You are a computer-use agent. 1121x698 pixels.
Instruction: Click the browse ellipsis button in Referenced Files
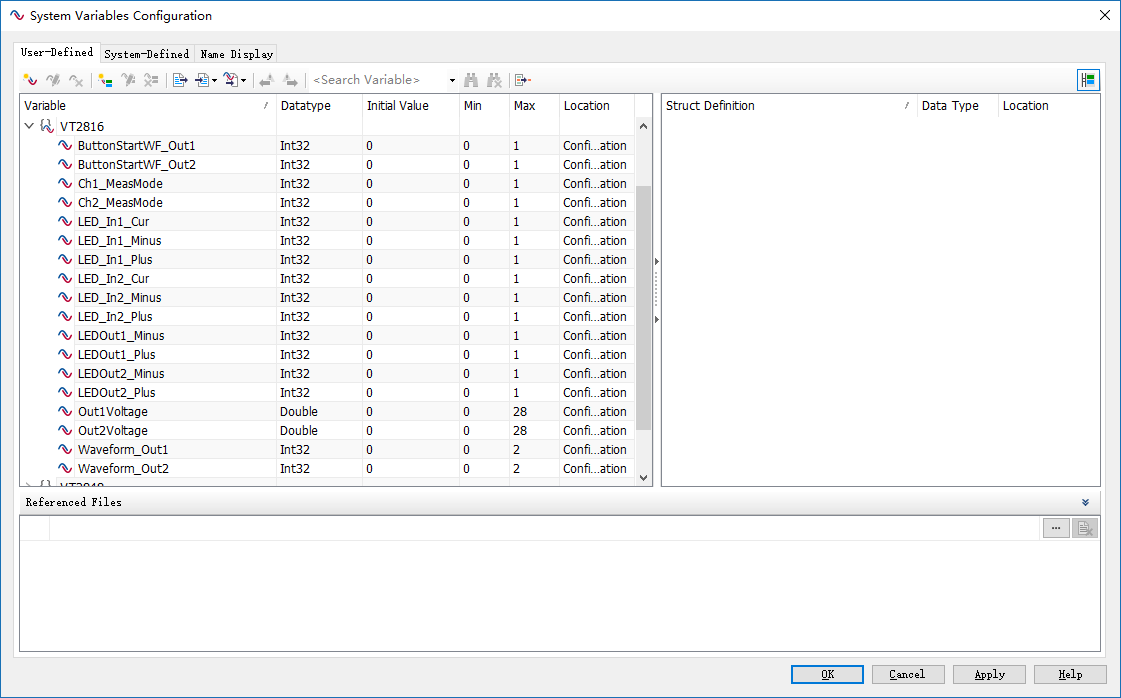(x=1056, y=529)
